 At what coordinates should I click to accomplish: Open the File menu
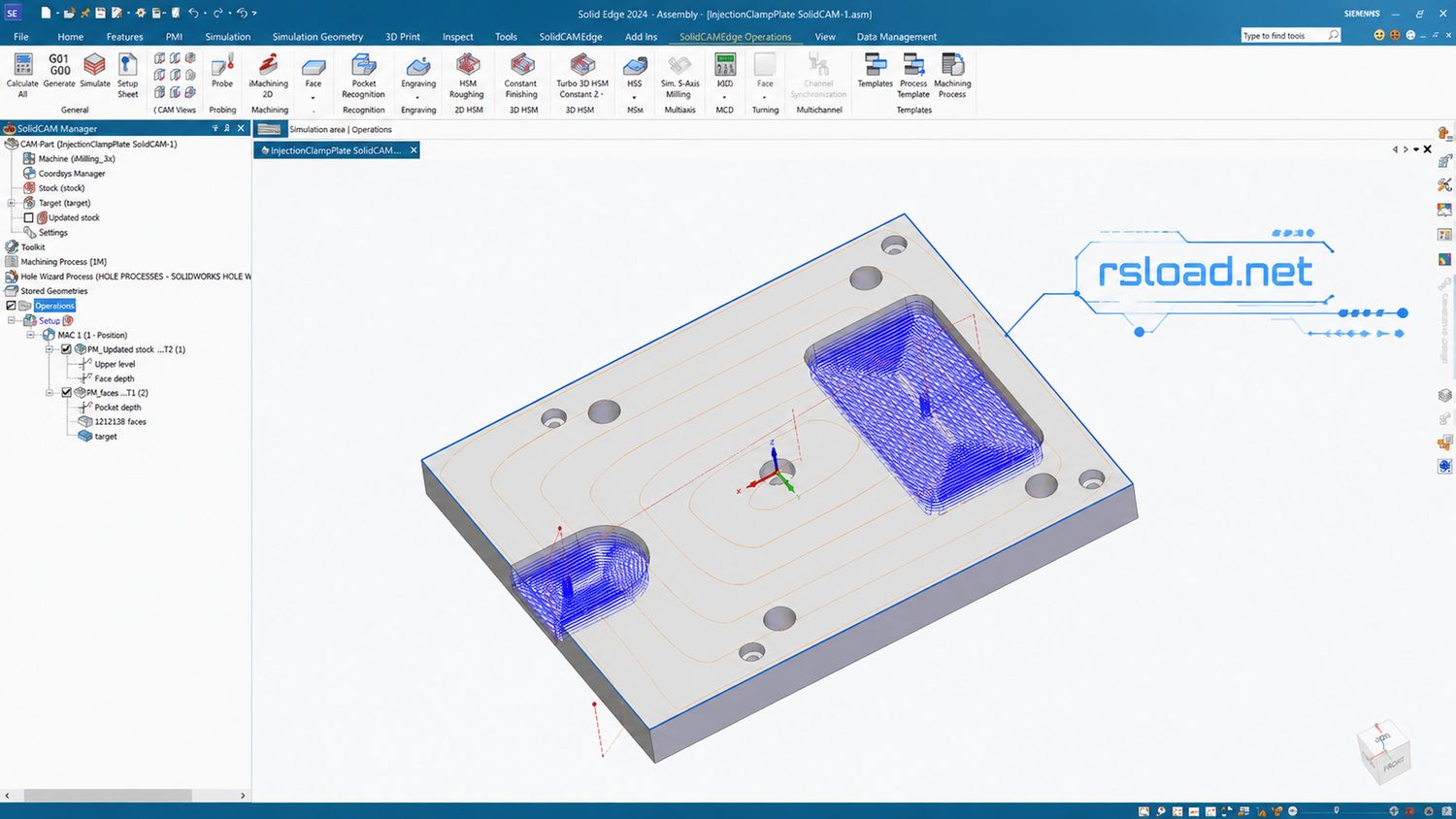21,37
